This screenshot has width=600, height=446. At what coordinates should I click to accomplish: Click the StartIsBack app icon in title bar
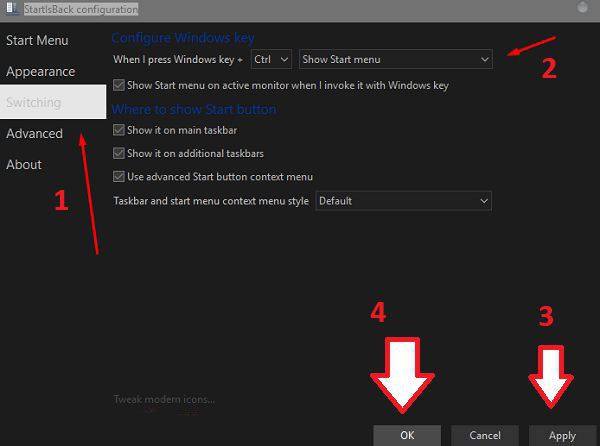[12, 8]
